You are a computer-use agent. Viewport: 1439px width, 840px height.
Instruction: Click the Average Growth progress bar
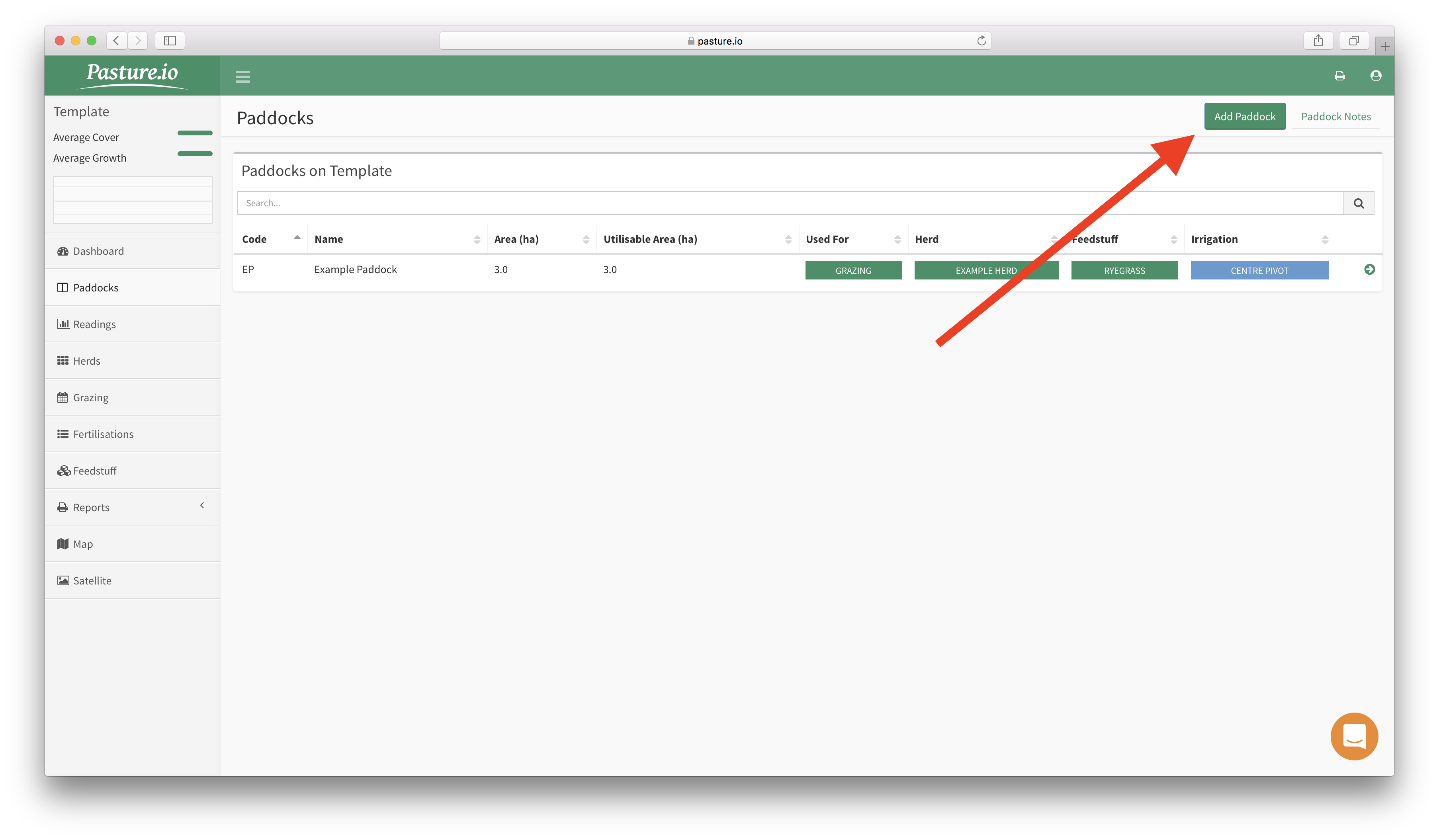pyautogui.click(x=195, y=154)
